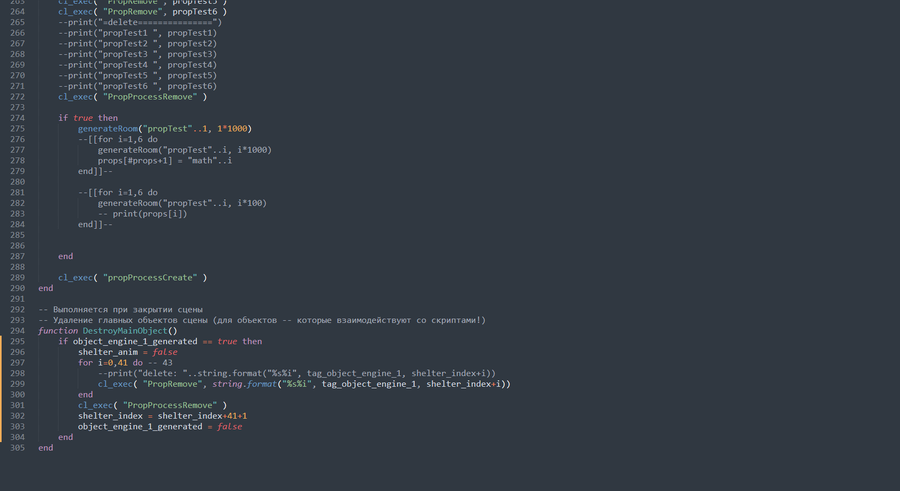The image size is (900, 491).
Task: Click comment "Выполняется при закрытии сцены"
Action: (x=127, y=309)
